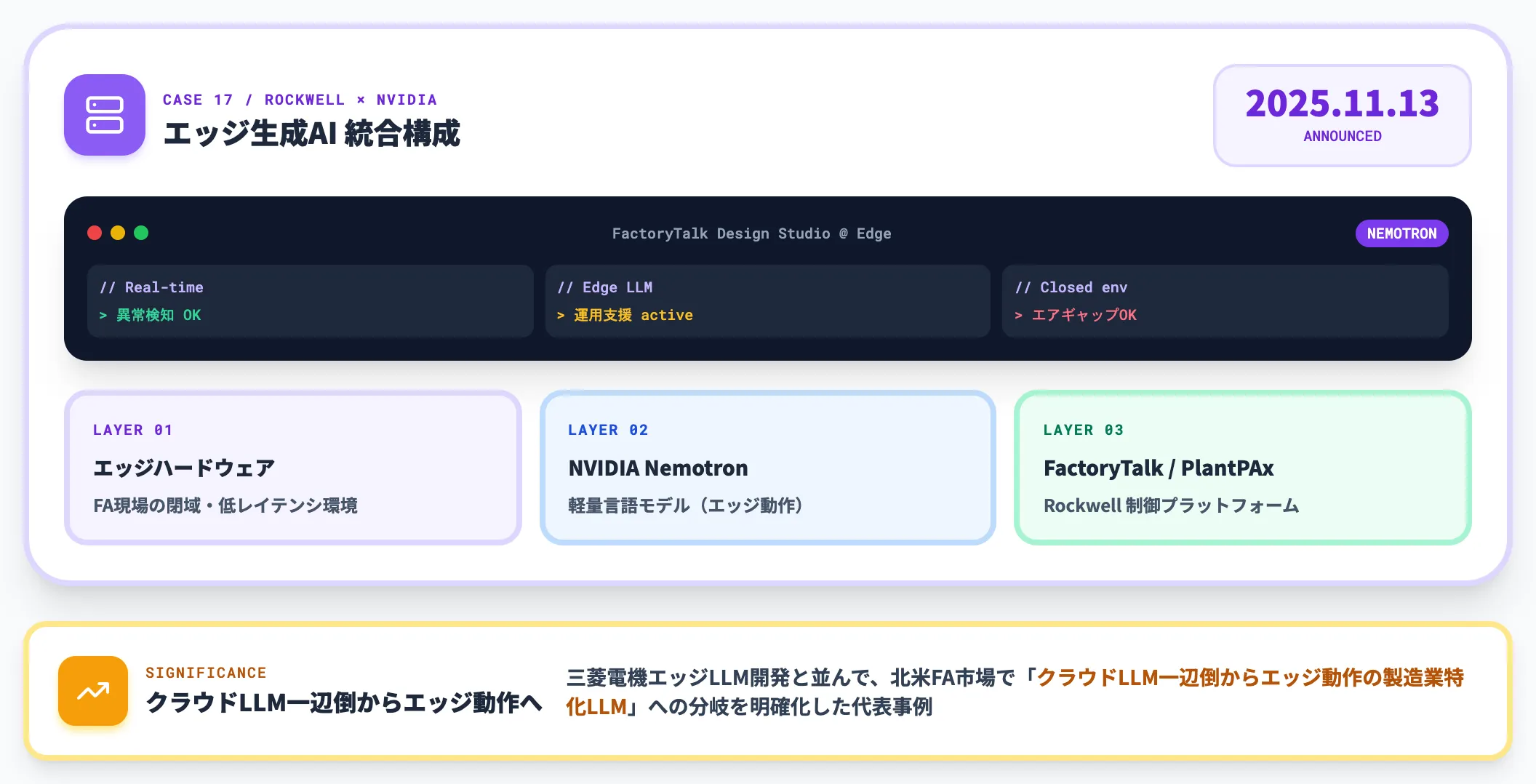This screenshot has width=1536, height=784.
Task: Click the NEMOTRON badge
Action: tap(1401, 233)
